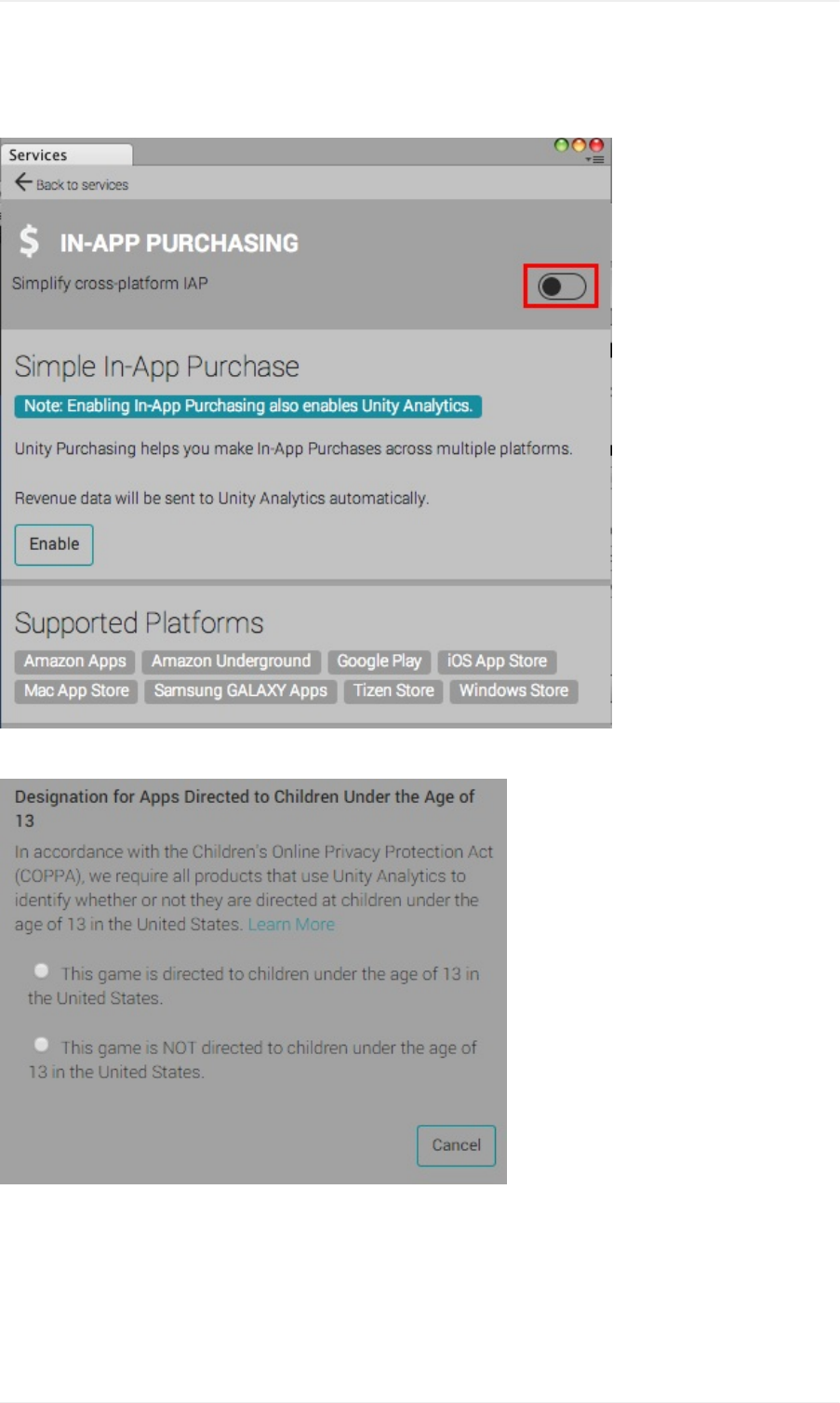840x1403 pixels.
Task: Click the 'Designation for Apps Directed to Children' title
Action: tap(245, 808)
